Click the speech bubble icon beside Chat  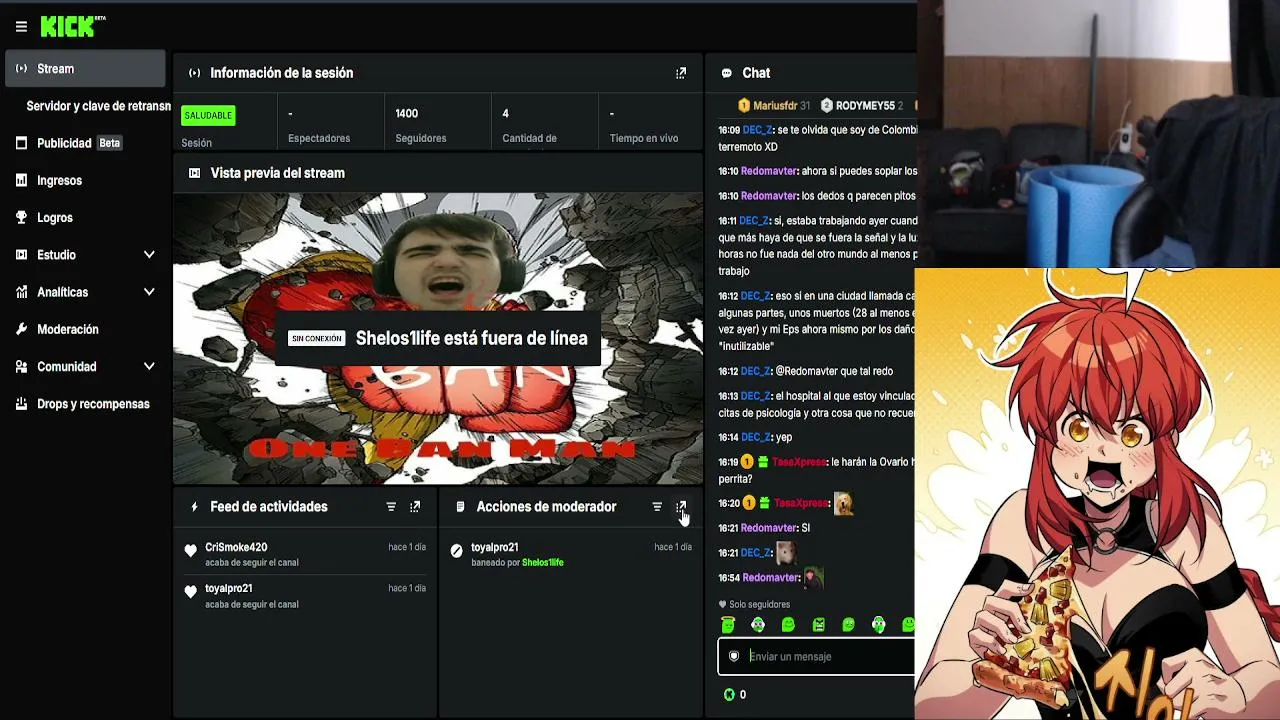(x=727, y=73)
